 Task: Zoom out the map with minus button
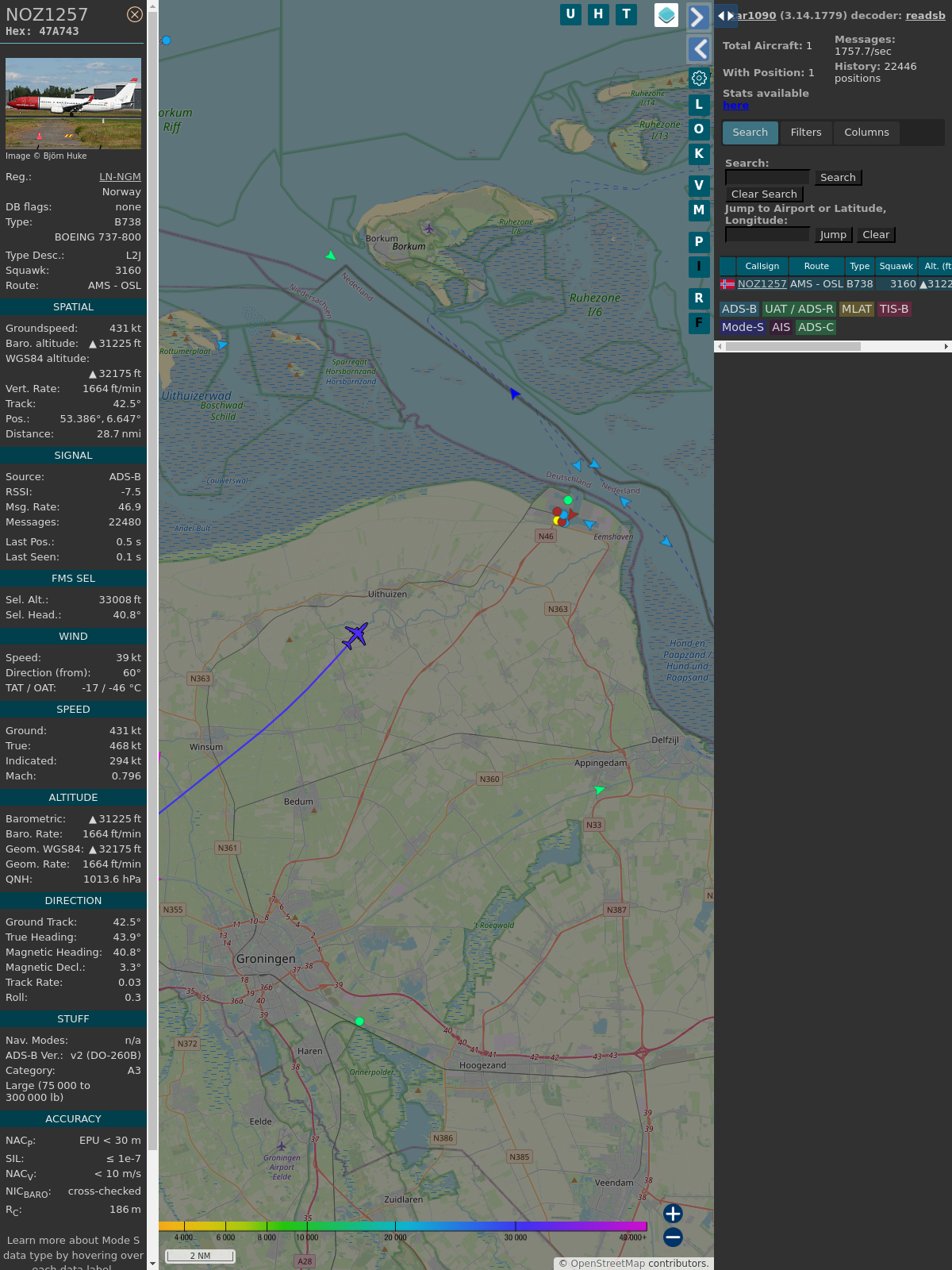673,1237
